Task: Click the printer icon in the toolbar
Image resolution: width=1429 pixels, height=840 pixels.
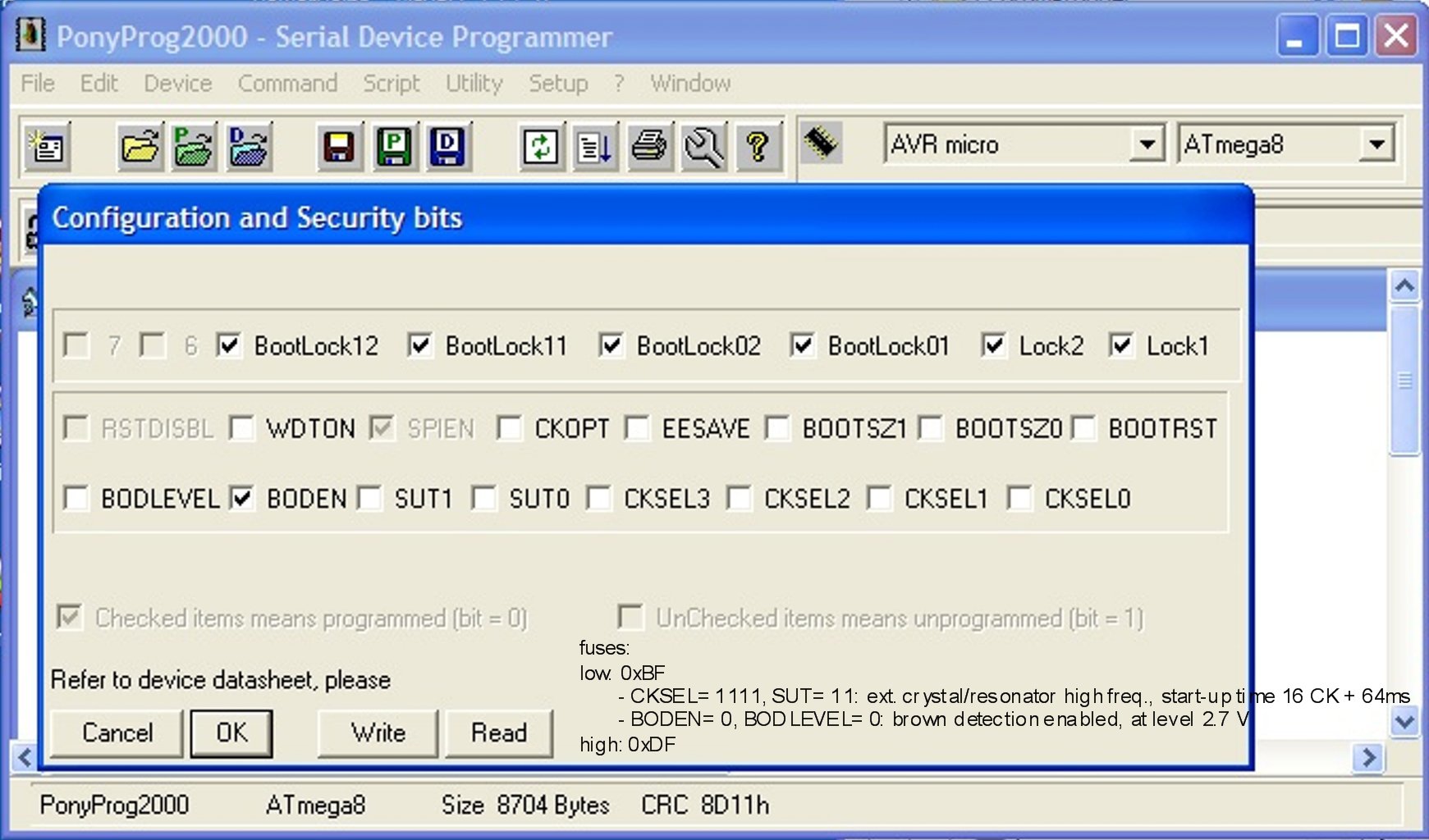Action: pos(649,148)
